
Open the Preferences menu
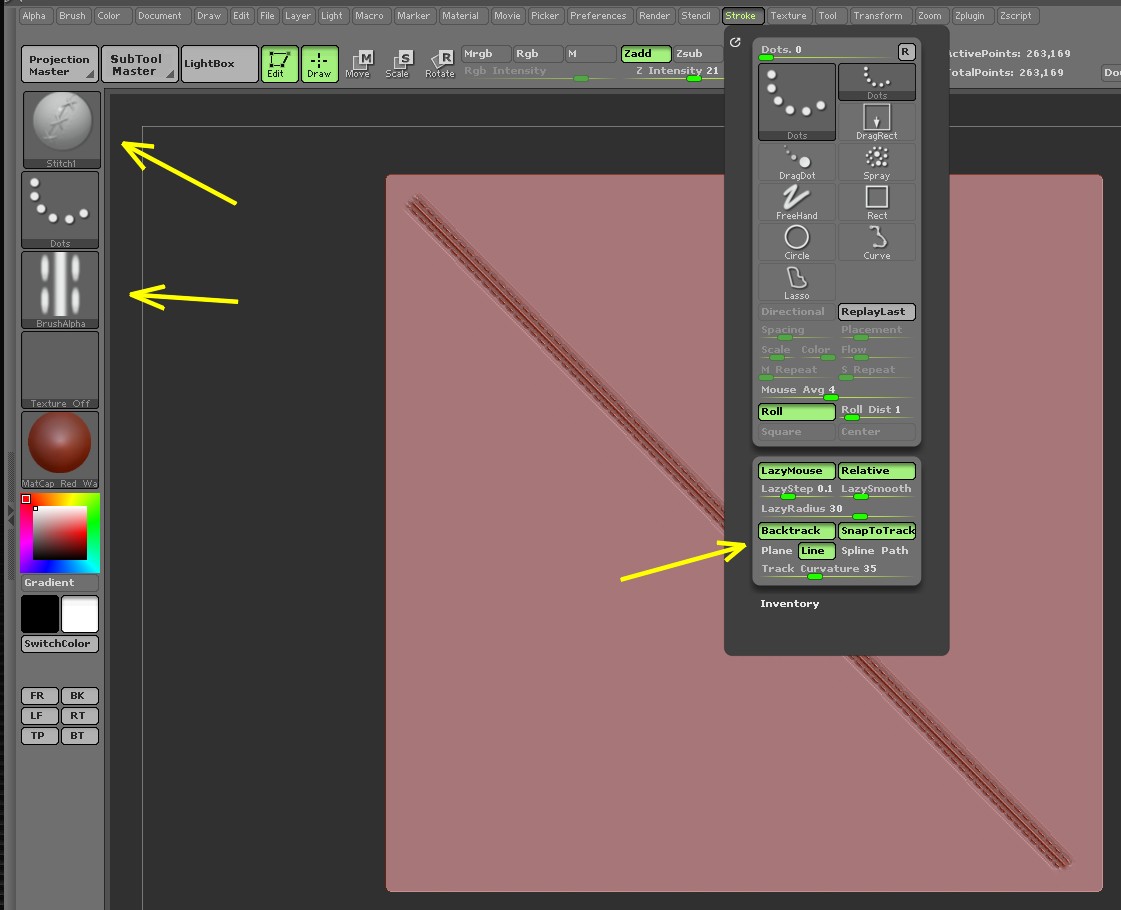pyautogui.click(x=598, y=16)
